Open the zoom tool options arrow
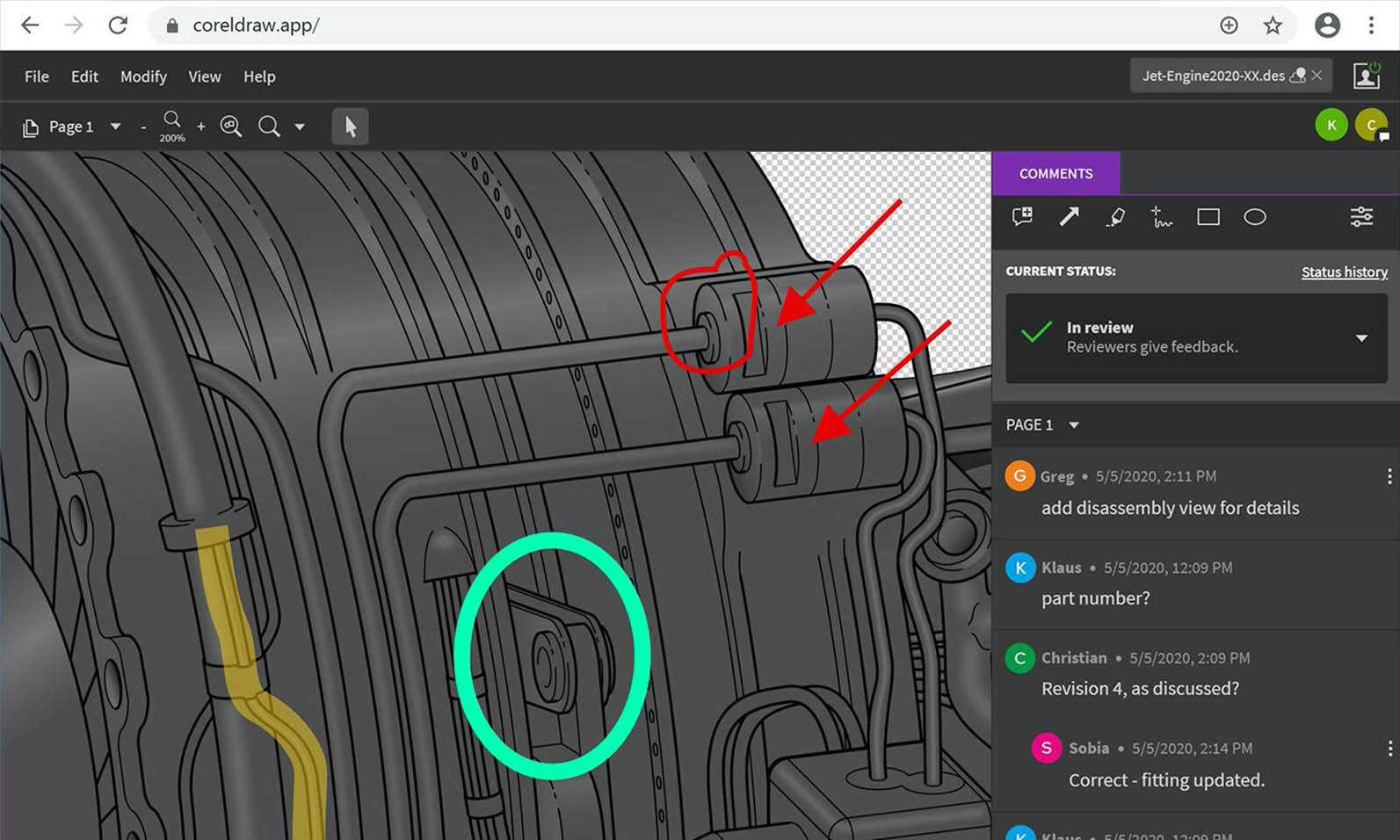Viewport: 1400px width, 840px height. coord(300,127)
